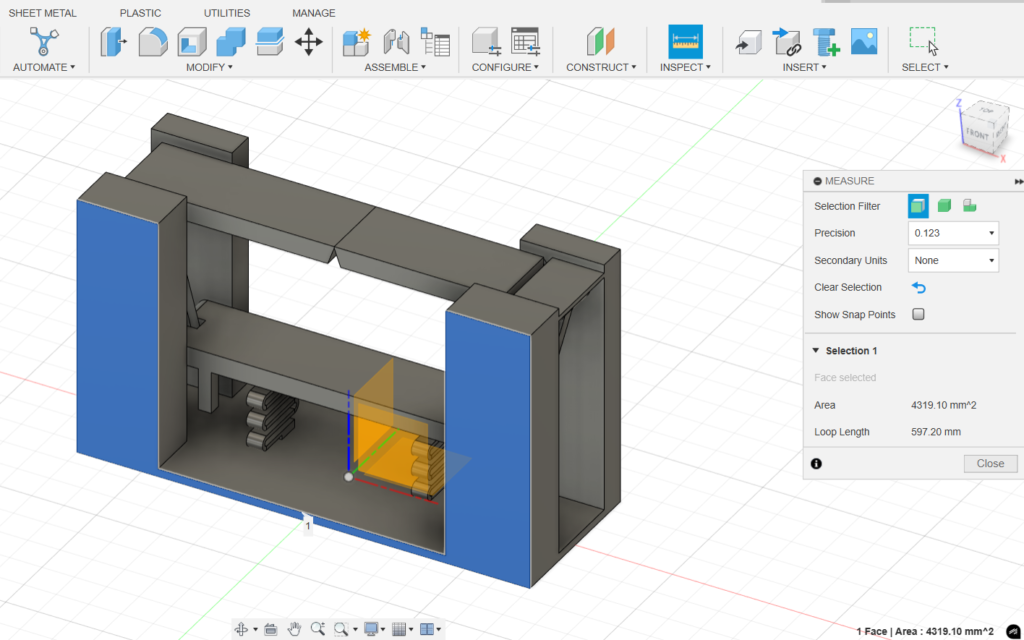The width and height of the screenshot is (1024, 640).
Task: Open the SELECT dropdown menu
Action: (925, 67)
